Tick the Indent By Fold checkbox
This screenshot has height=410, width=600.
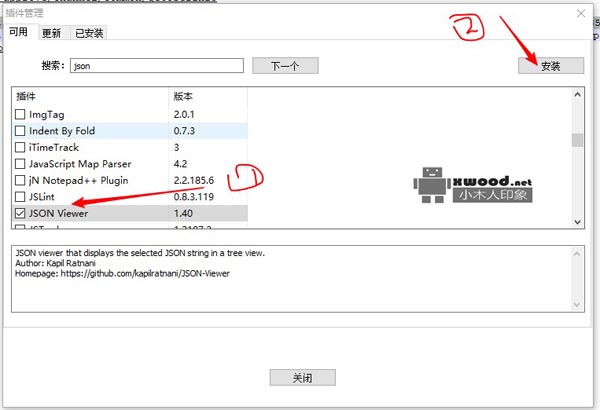pos(20,131)
